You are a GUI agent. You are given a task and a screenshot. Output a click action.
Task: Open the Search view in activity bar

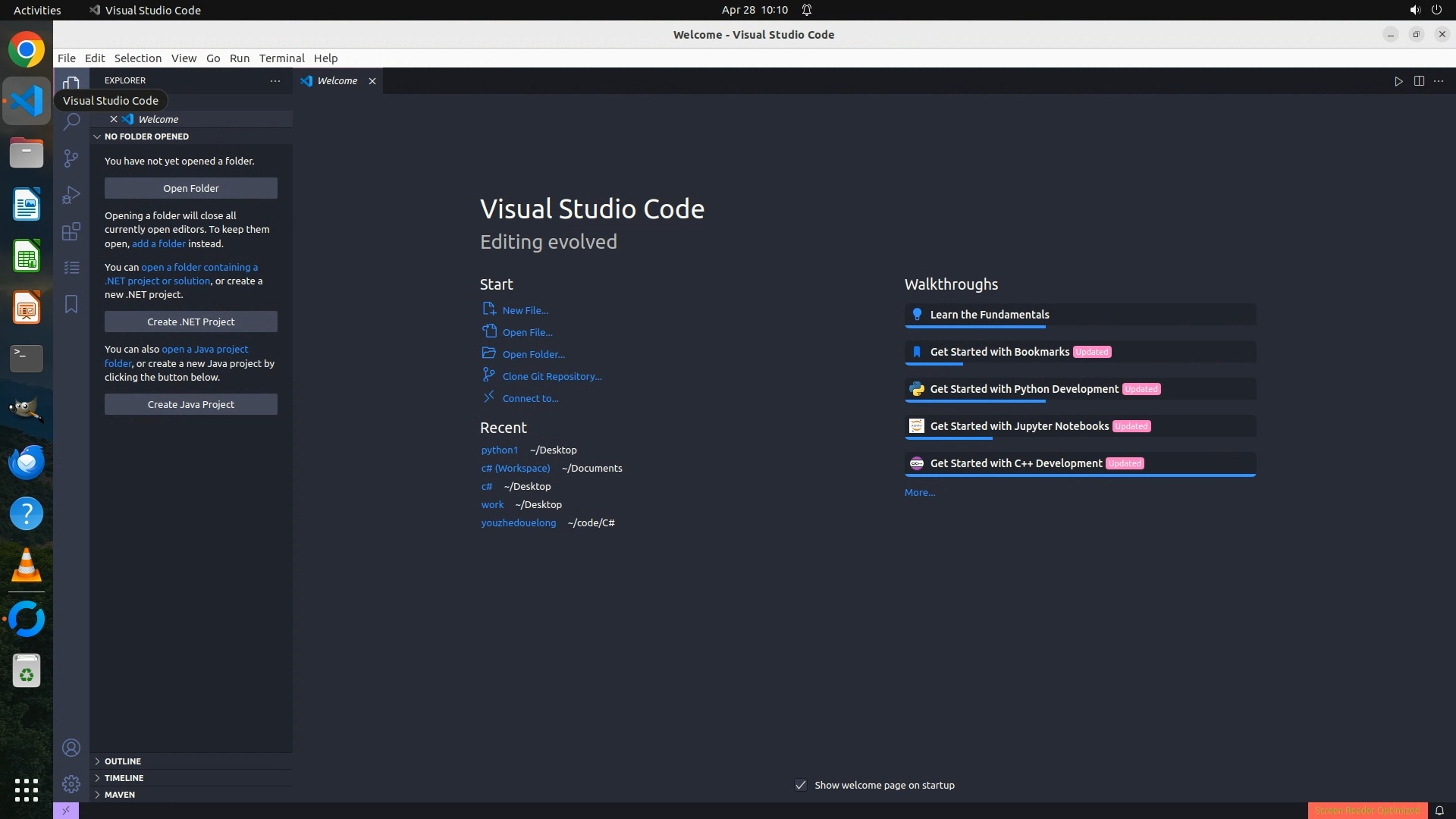click(x=71, y=122)
